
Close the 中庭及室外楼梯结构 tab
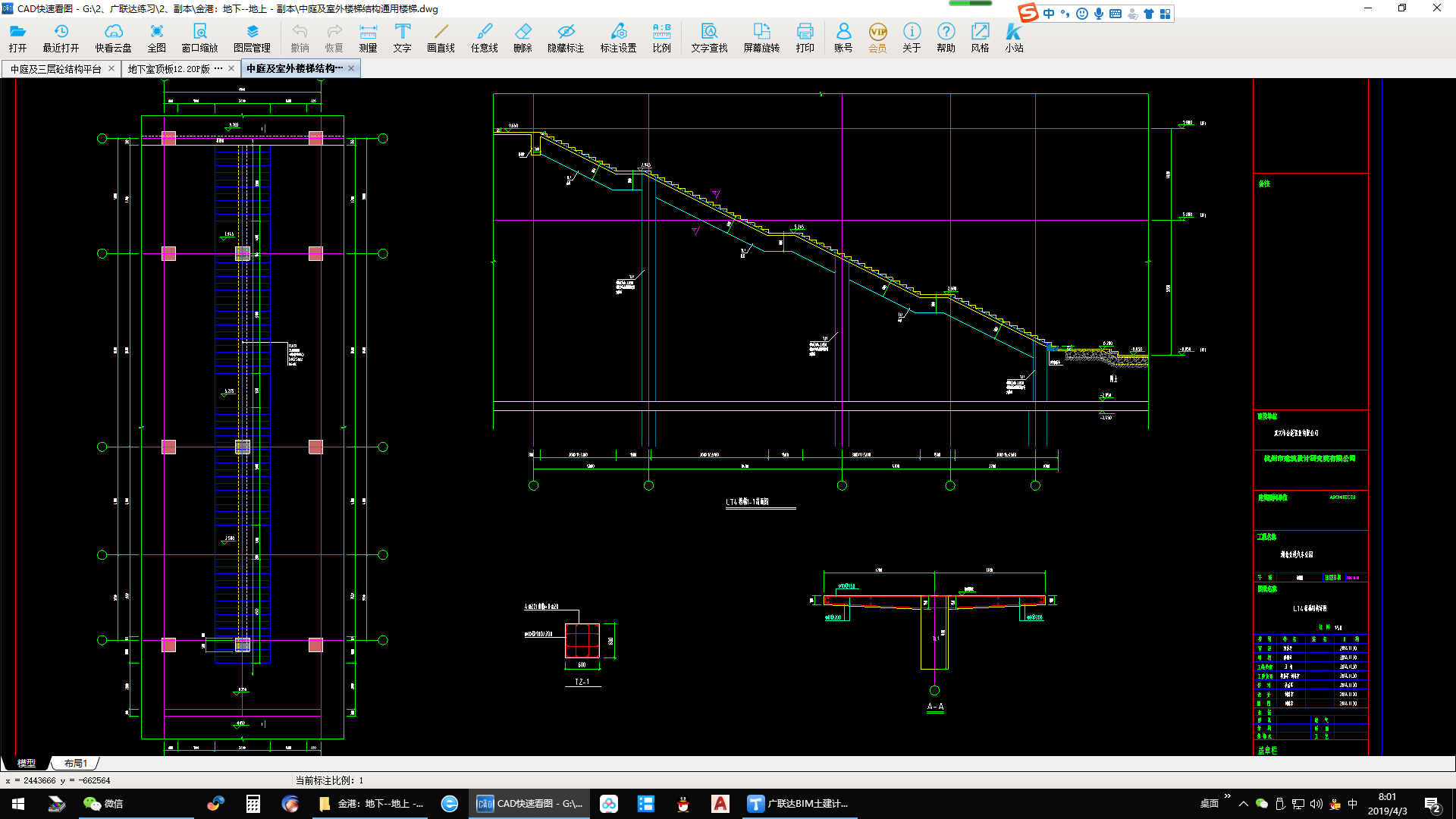pos(351,68)
